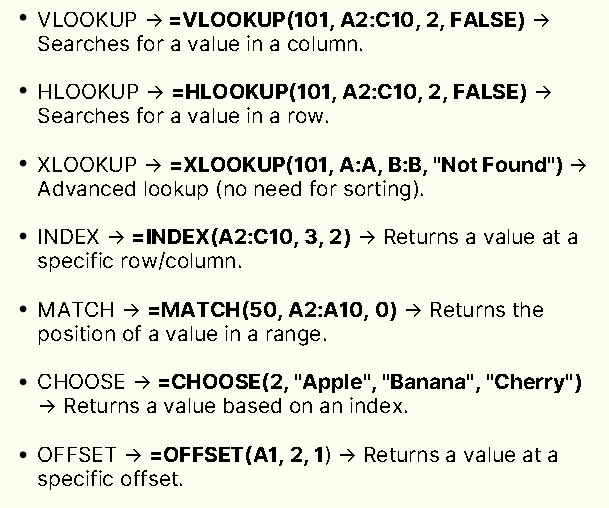Click the bold =MATCH(50, A2:A10, 0) formula
This screenshot has width=609, height=508.
pos(272,310)
